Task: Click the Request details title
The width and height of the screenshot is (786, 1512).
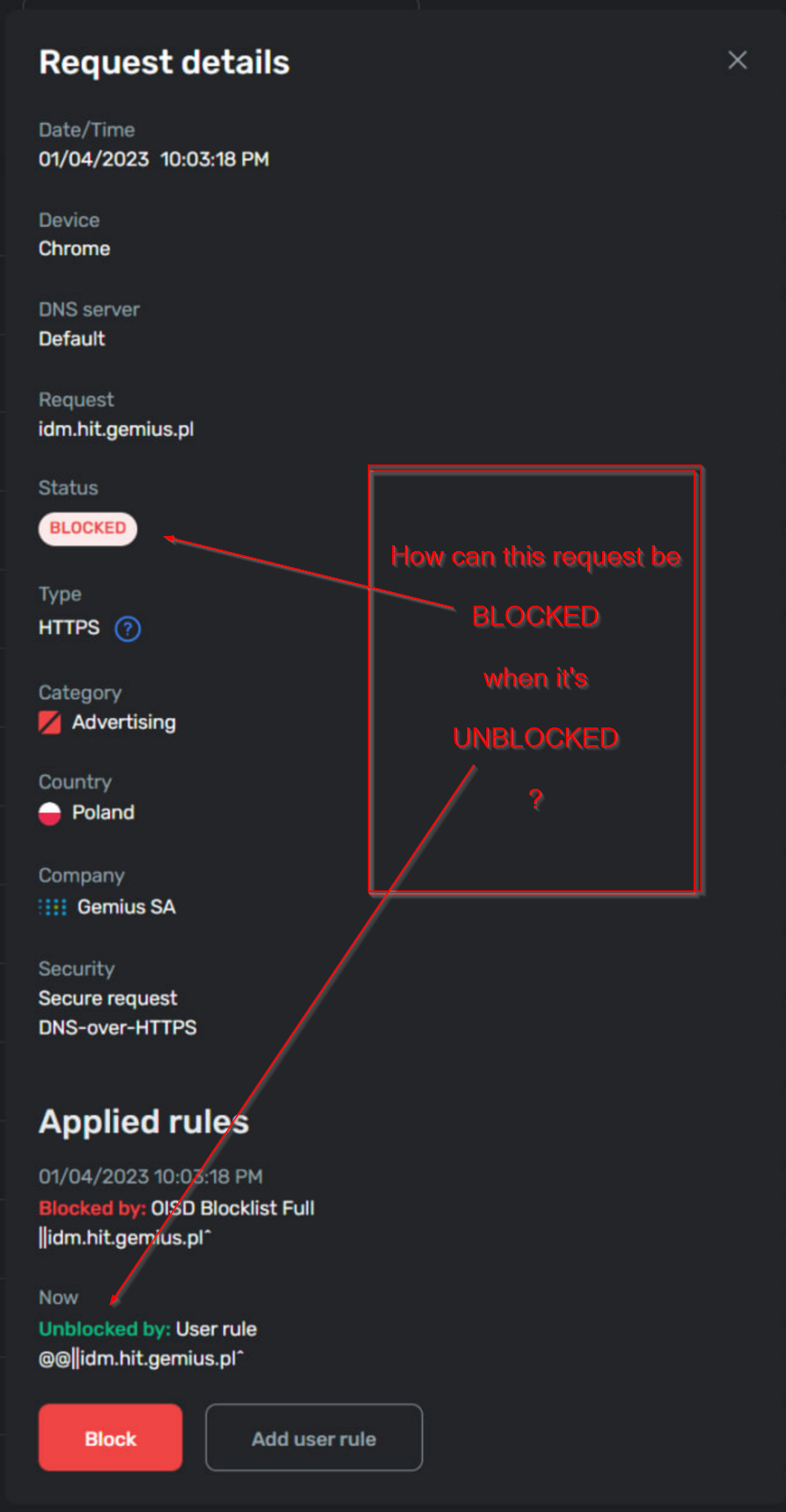Action: point(163,60)
